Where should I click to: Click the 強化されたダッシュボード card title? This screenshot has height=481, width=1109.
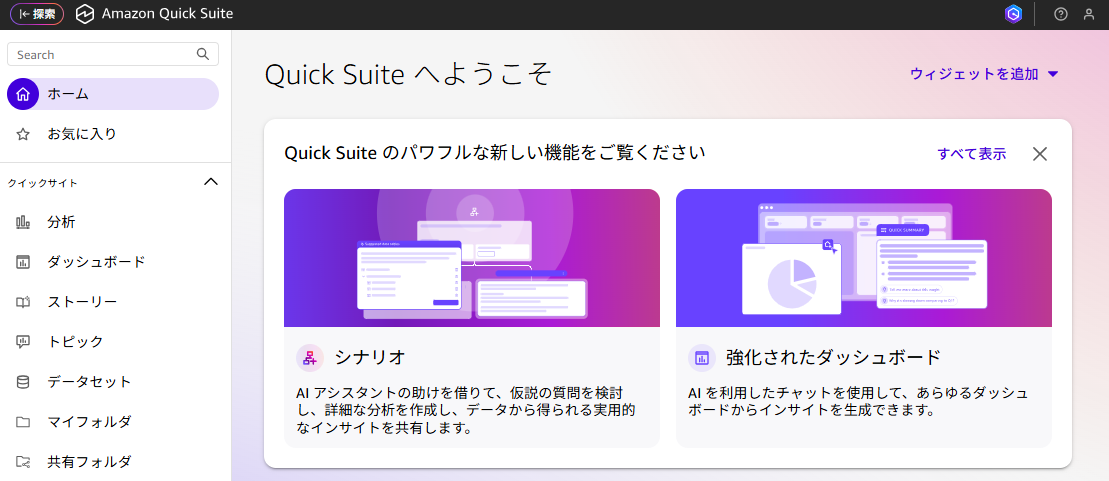pos(833,358)
